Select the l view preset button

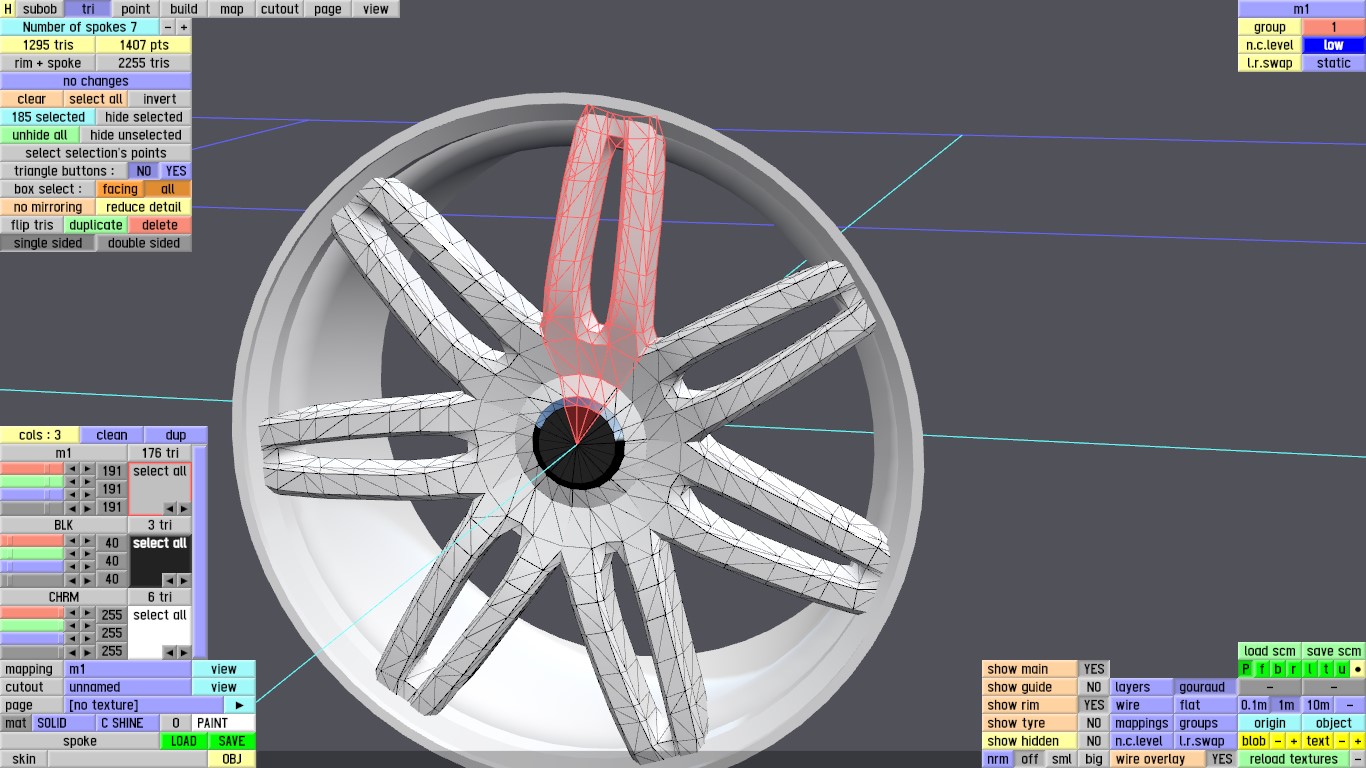[x=1310, y=669]
